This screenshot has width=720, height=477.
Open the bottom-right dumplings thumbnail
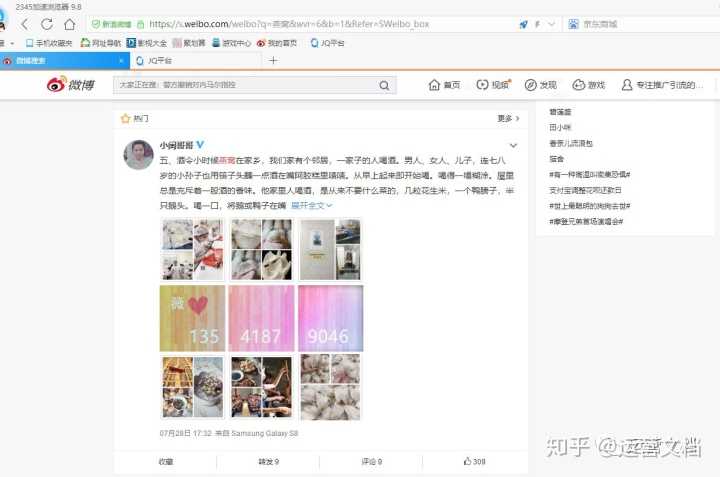click(x=330, y=387)
